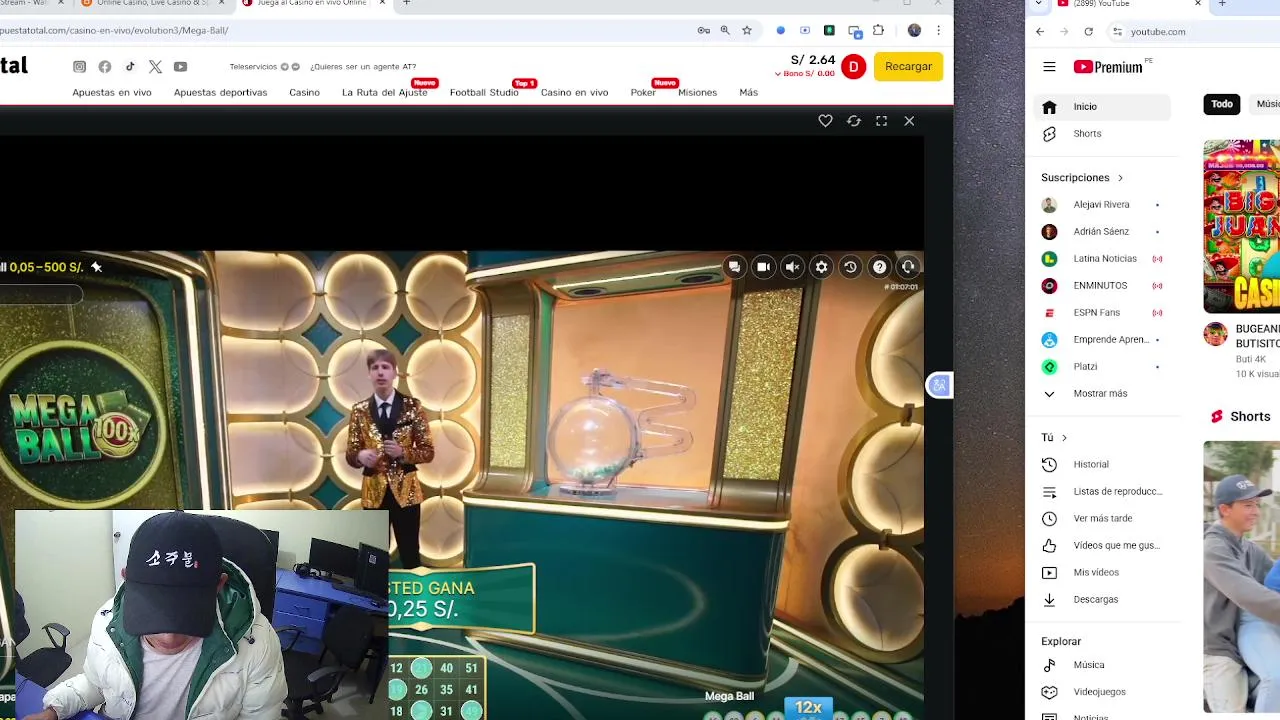This screenshot has height=720, width=1280.
Task: Expand Mostrar más subscriptions
Action: pos(1101,394)
